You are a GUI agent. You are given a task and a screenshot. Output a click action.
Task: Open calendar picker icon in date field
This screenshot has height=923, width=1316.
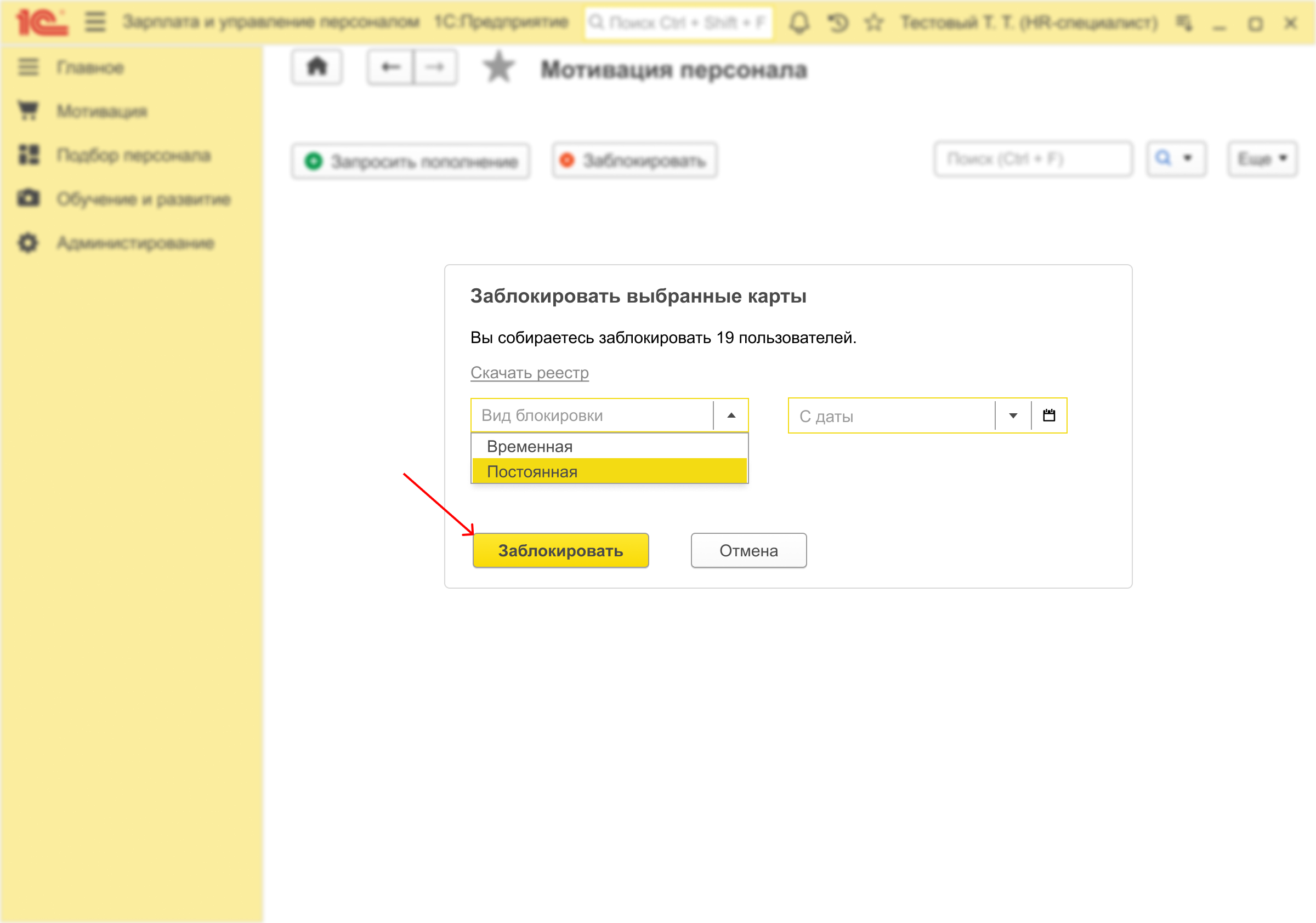1048,415
